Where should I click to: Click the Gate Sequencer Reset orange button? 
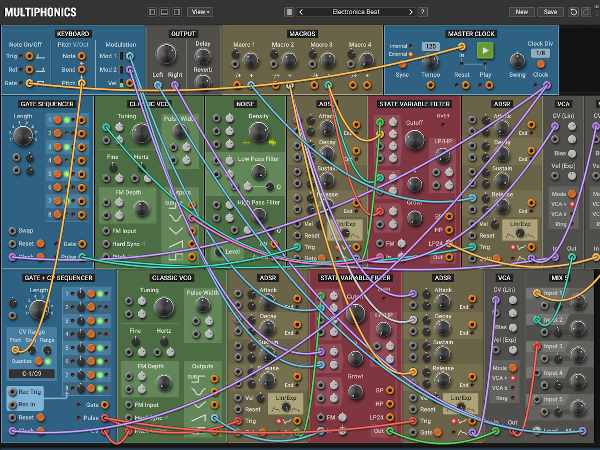click(41, 243)
